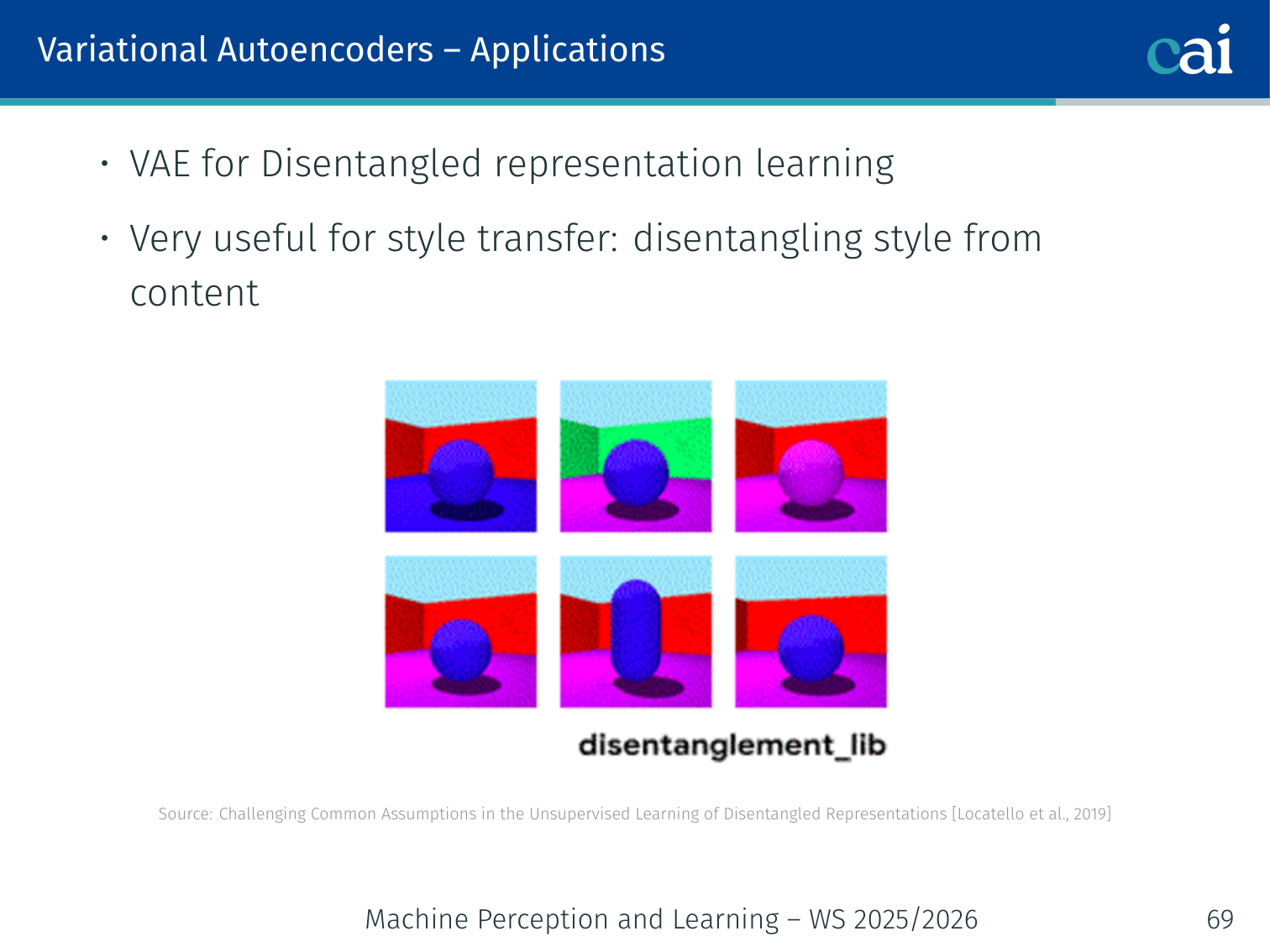Click slide number 69
Image resolution: width=1270 pixels, height=952 pixels.
pos(1220,919)
